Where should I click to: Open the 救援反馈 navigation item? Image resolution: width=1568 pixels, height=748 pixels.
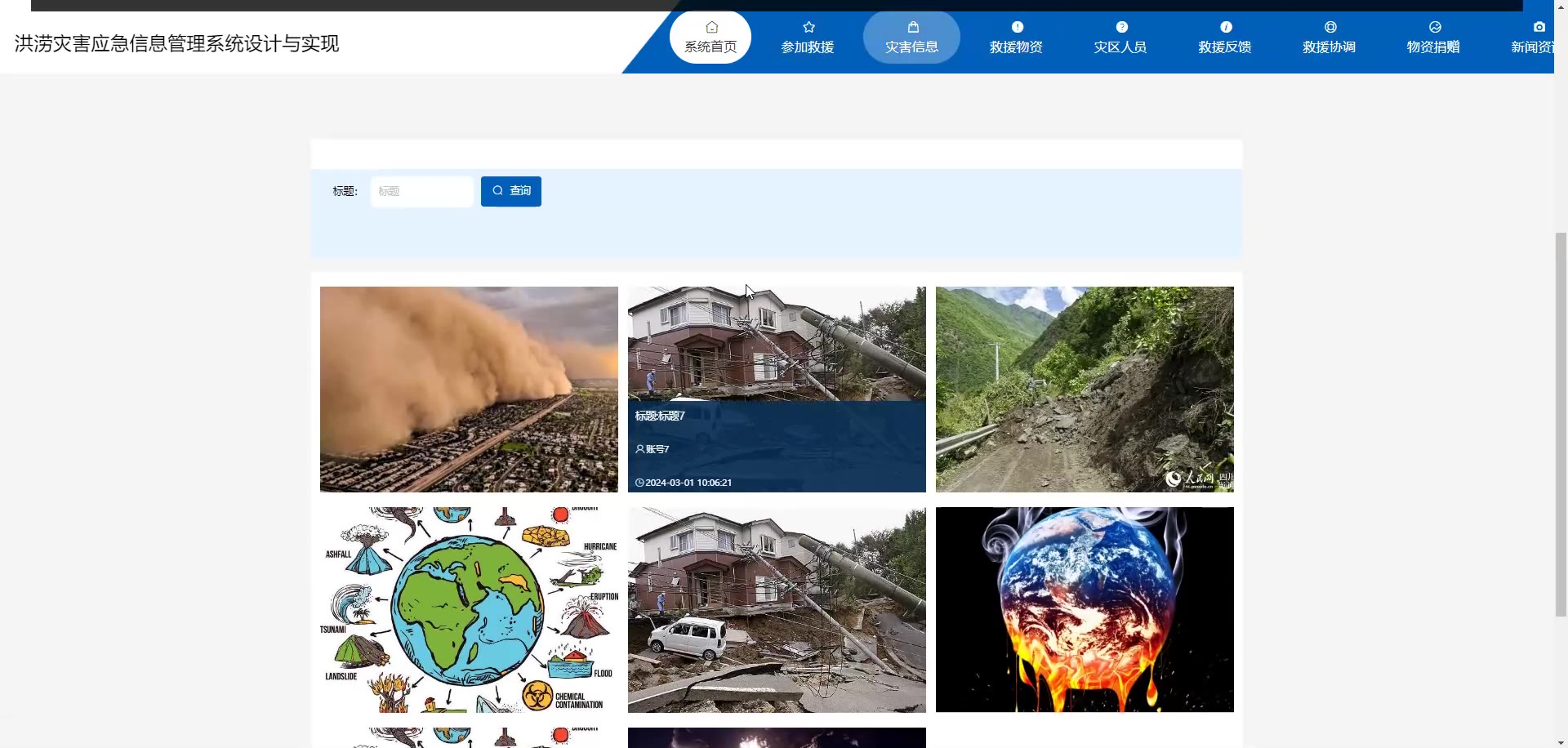1225,38
